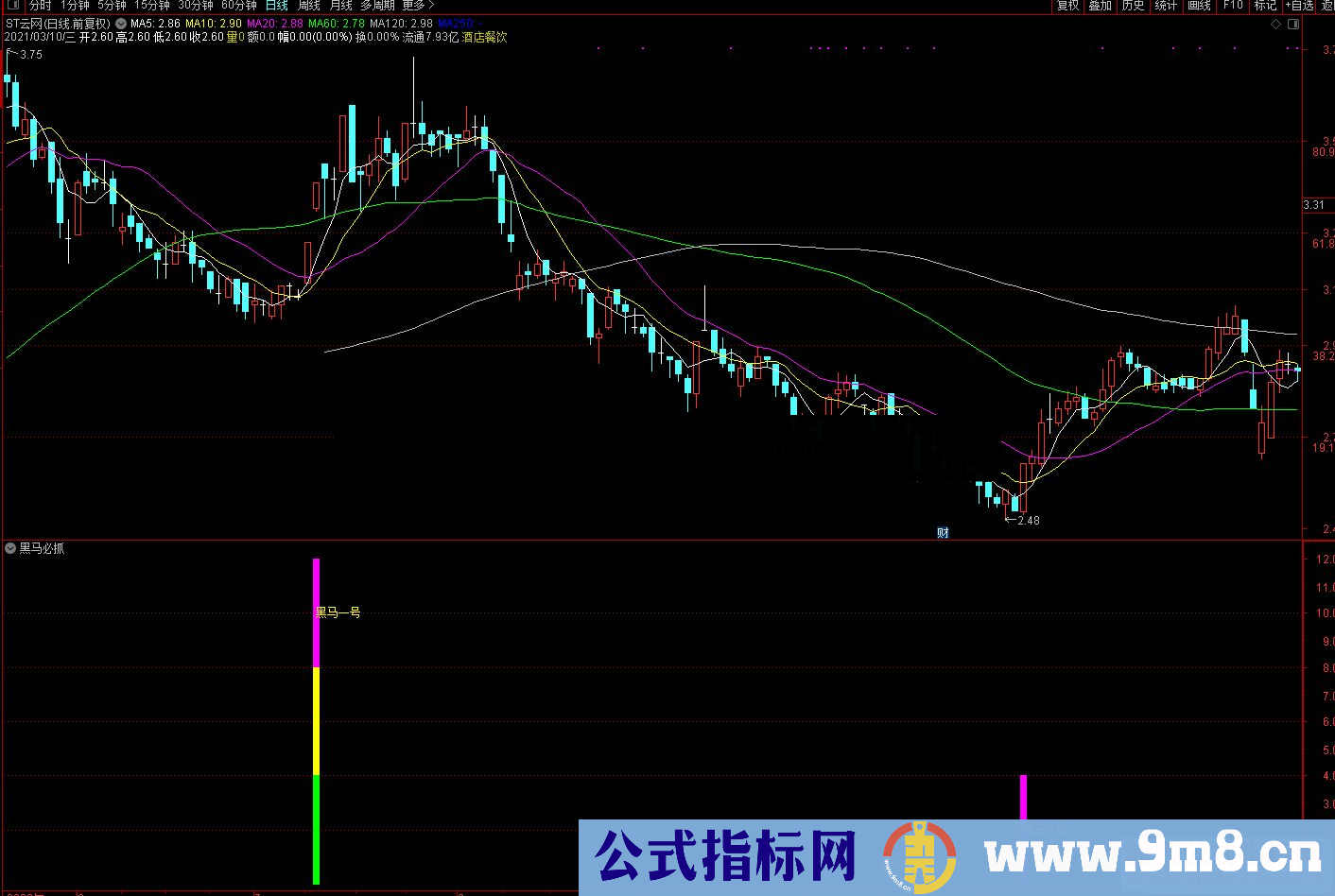
Task: Select the 叠加 overlay function
Action: click(x=1100, y=6)
